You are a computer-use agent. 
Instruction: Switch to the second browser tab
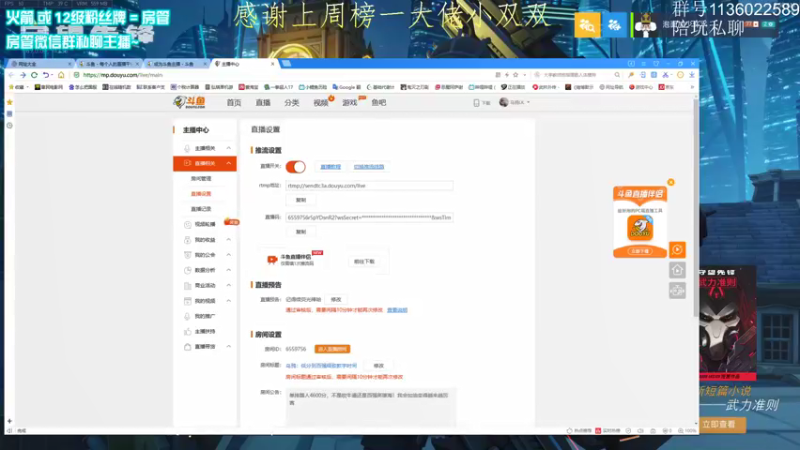tap(109, 64)
